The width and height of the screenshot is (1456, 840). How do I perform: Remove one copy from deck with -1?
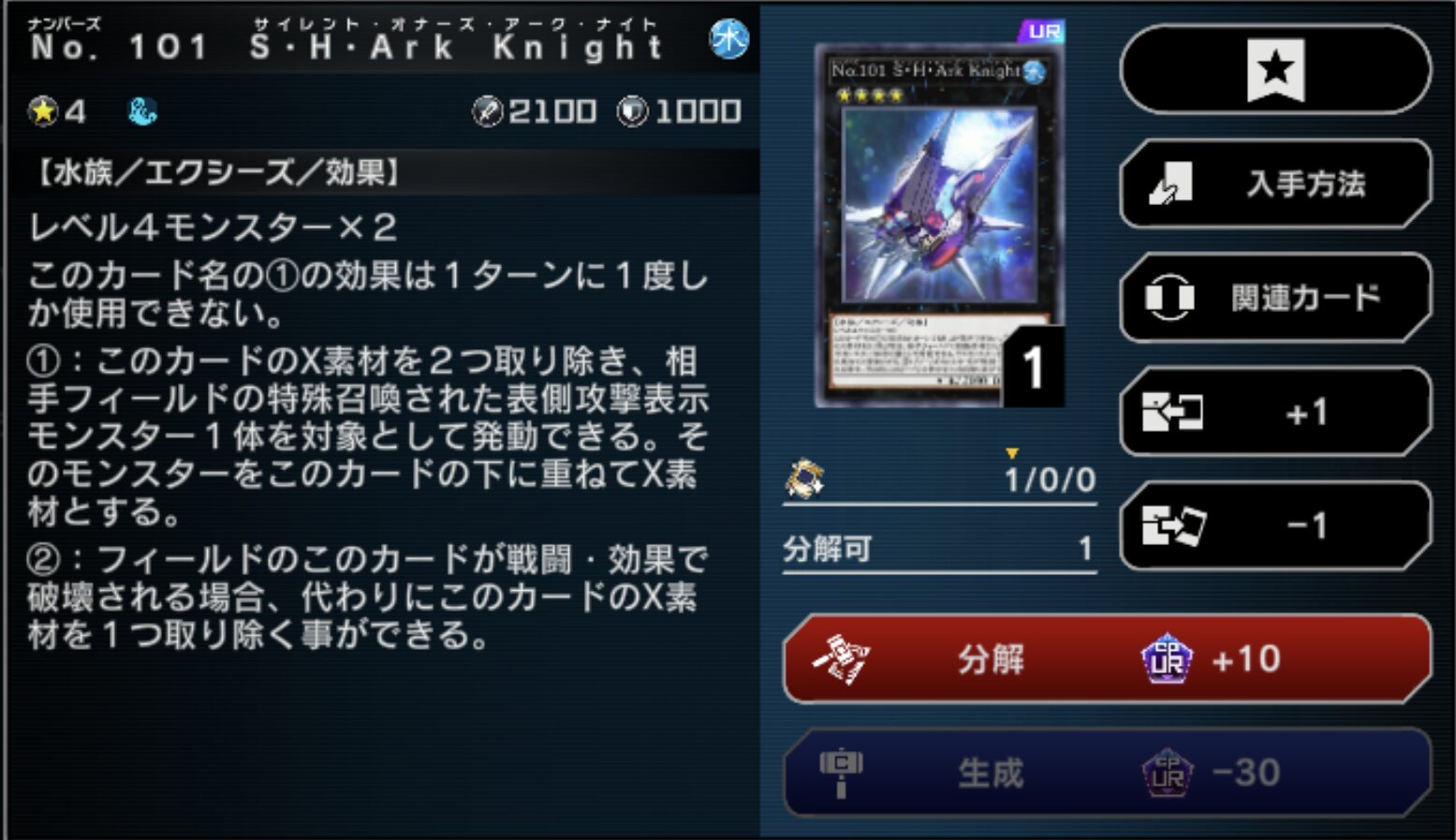[x=1275, y=526]
